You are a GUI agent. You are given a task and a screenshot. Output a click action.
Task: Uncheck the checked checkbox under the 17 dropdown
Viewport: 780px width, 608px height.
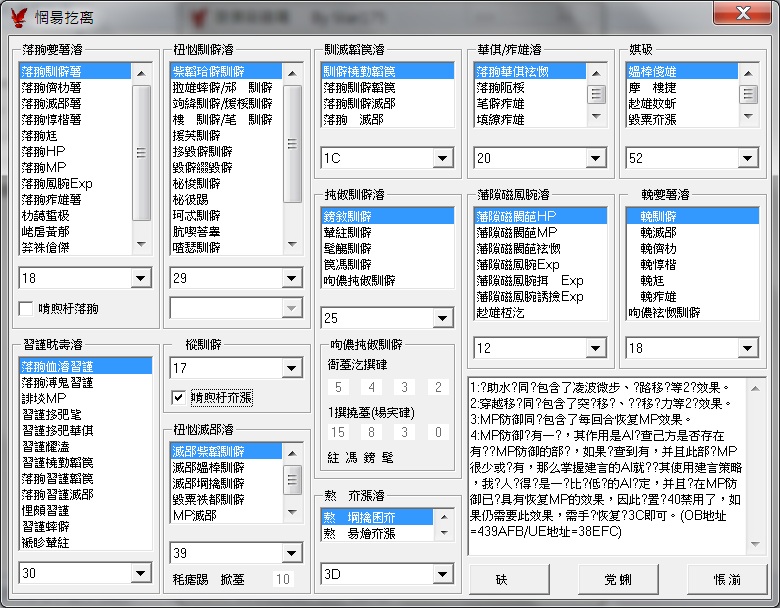coord(179,398)
